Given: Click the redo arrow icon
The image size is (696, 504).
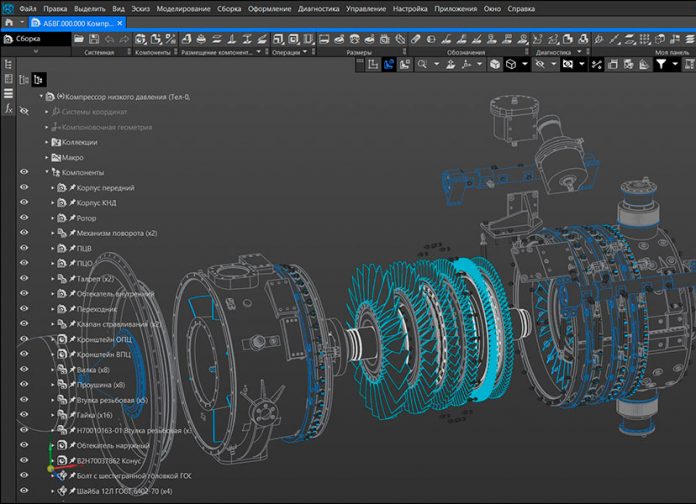Looking at the screenshot, I should pyautogui.click(x=124, y=39).
